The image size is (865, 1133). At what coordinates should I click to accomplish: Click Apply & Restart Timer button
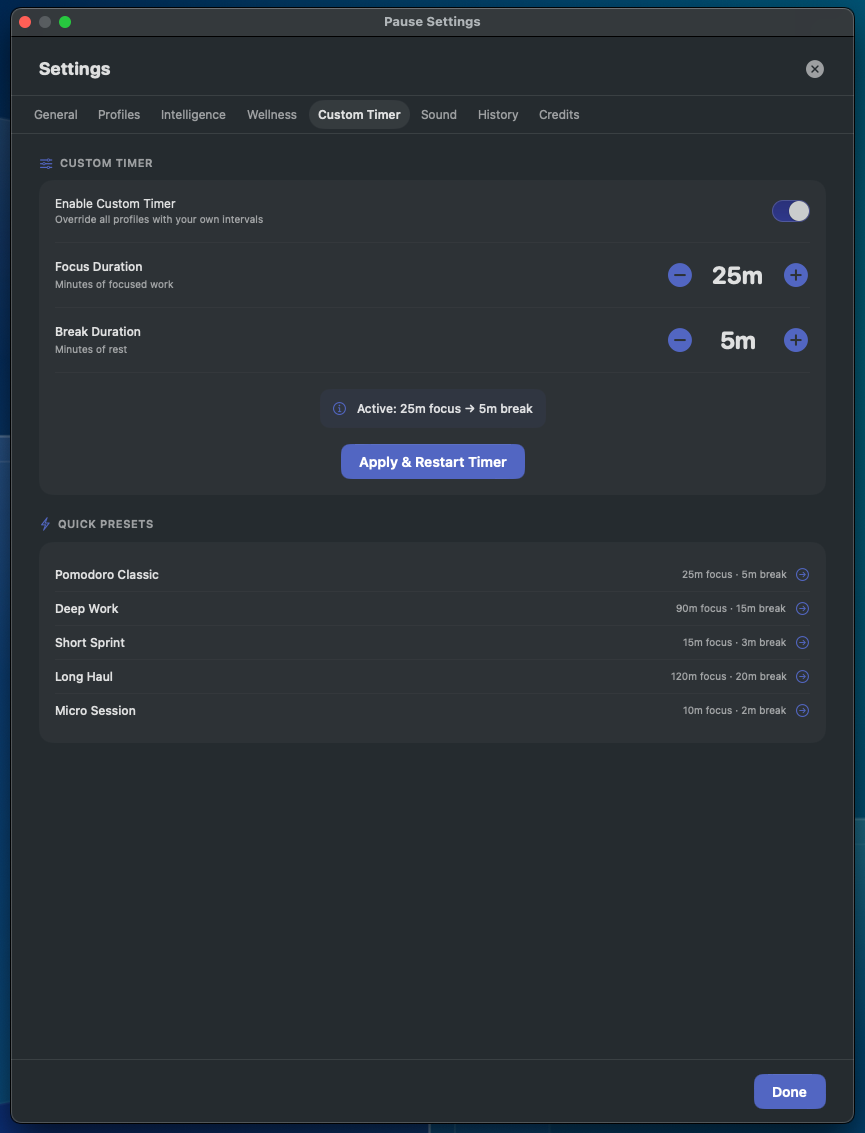(x=433, y=462)
